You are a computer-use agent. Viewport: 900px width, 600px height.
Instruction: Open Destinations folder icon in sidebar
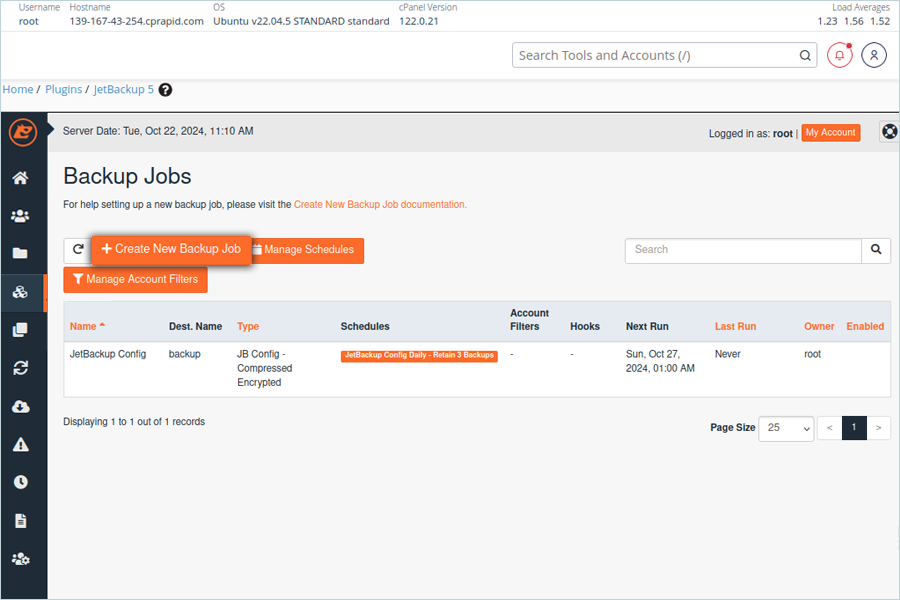21,253
